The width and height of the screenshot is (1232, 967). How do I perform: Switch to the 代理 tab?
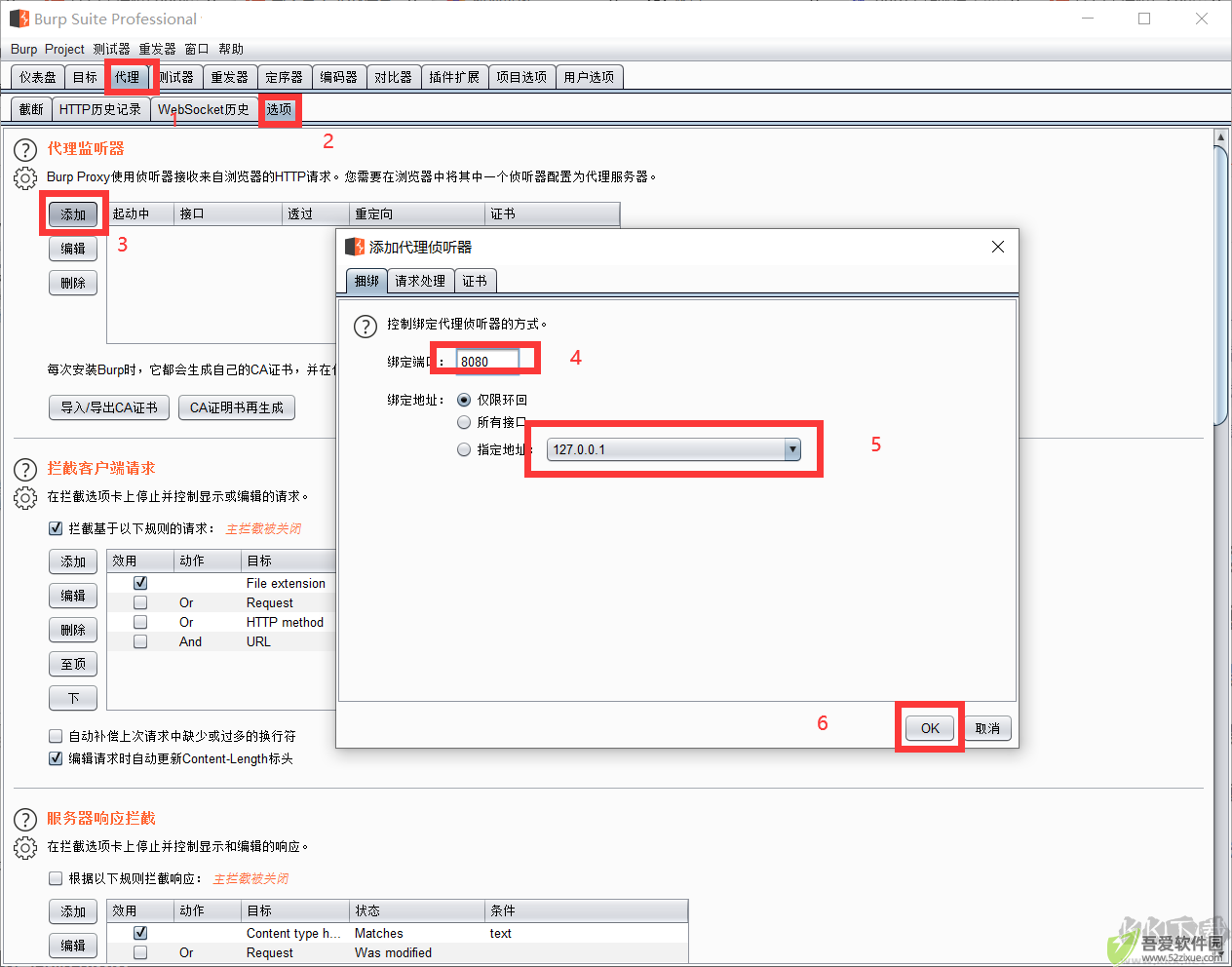point(127,77)
